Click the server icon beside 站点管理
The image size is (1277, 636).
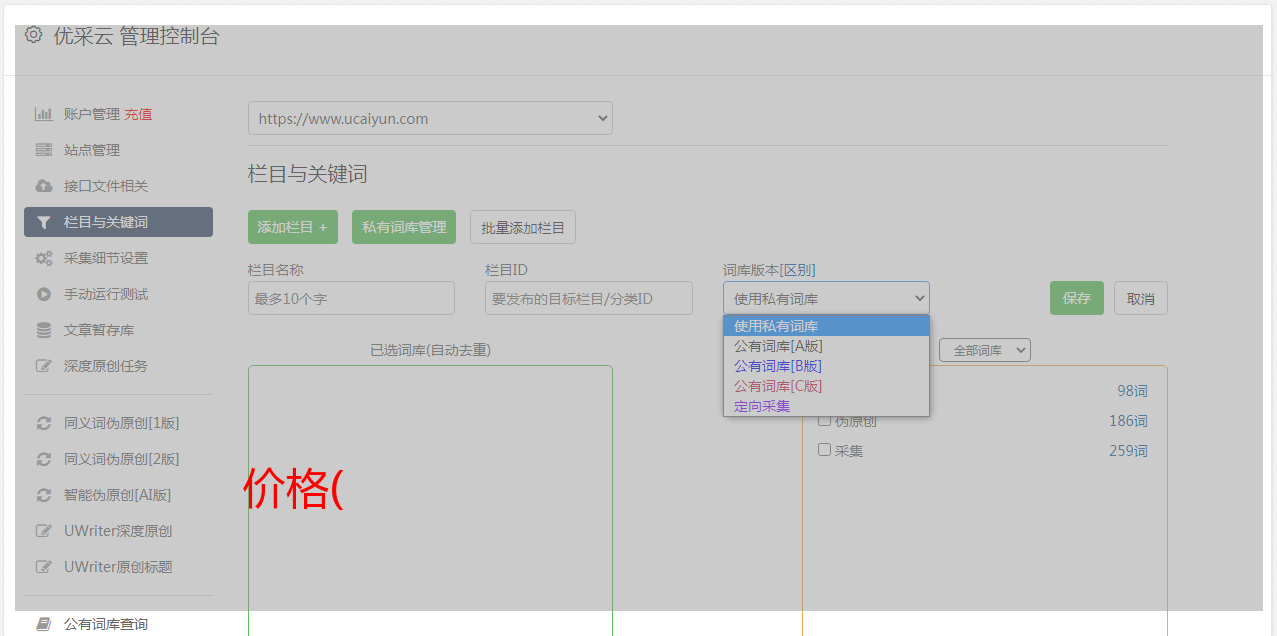[x=43, y=150]
